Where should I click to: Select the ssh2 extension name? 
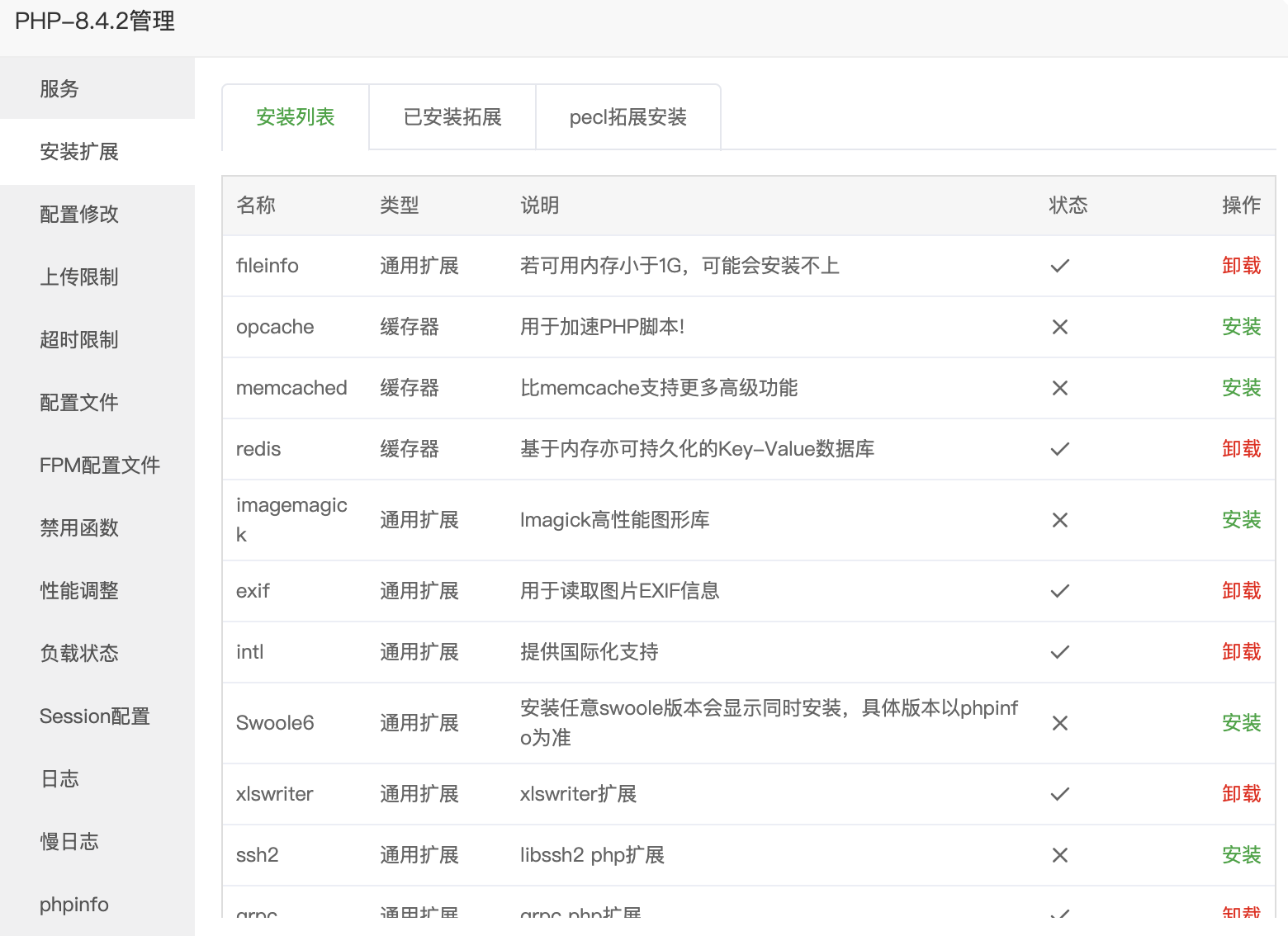258,855
